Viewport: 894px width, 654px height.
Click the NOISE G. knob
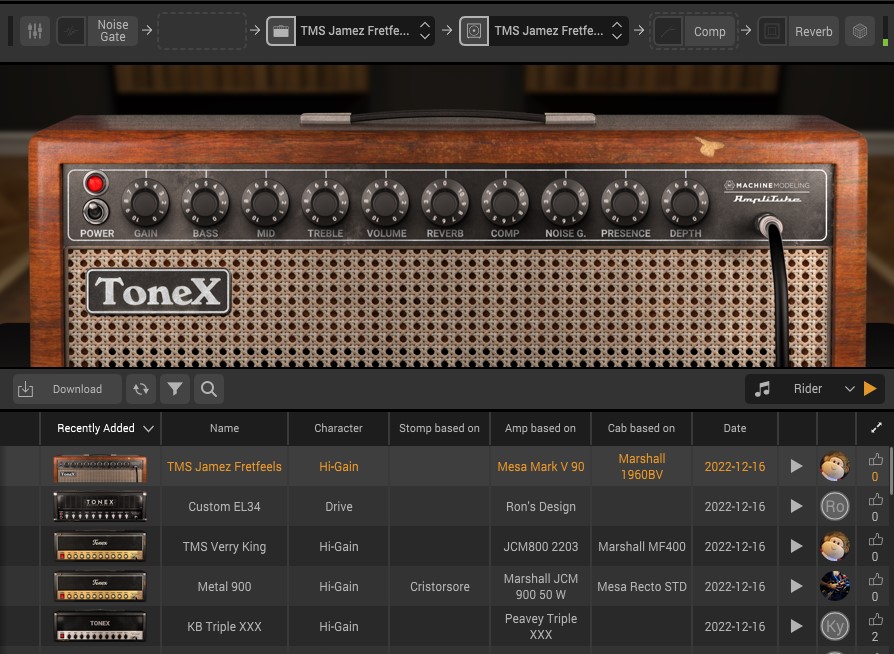coord(565,202)
